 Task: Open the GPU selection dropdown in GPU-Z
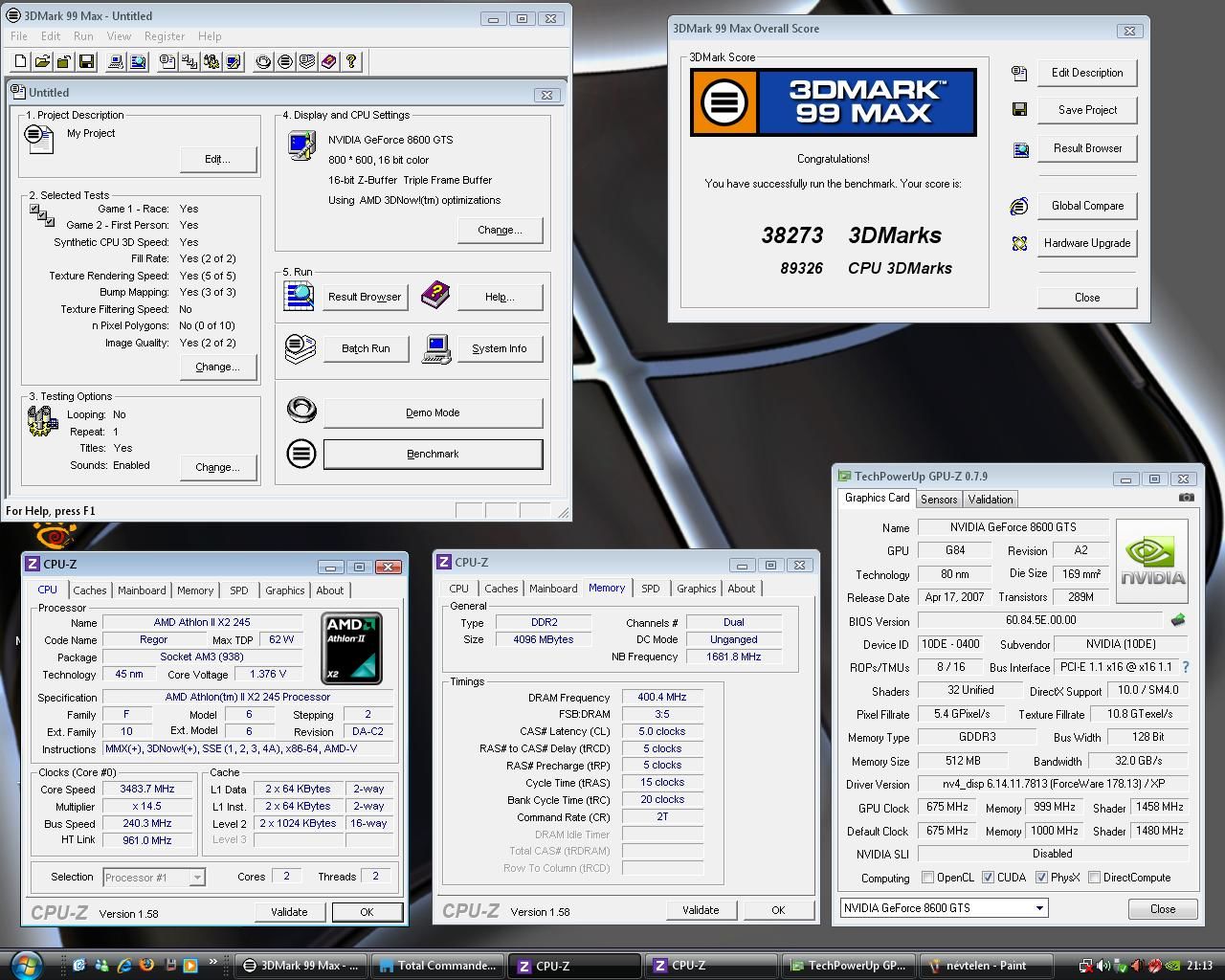click(1039, 908)
